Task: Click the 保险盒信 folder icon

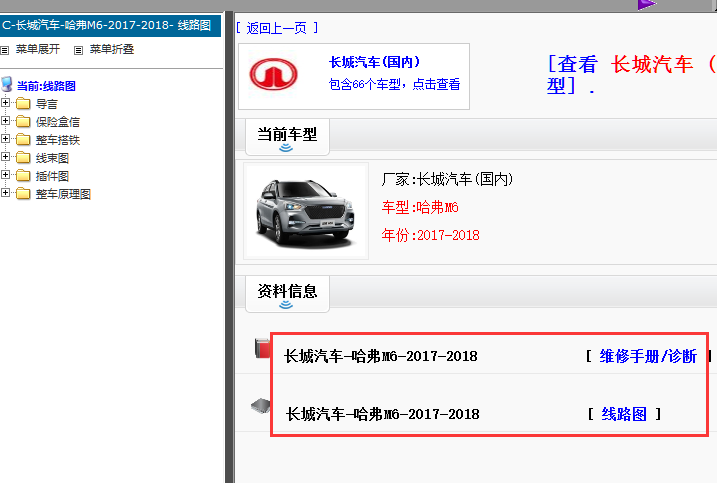Action: coord(23,122)
